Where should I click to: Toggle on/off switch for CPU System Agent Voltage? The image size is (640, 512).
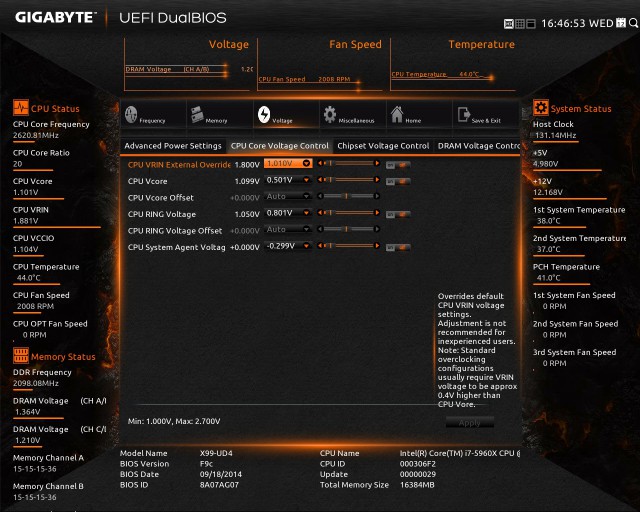pos(398,247)
